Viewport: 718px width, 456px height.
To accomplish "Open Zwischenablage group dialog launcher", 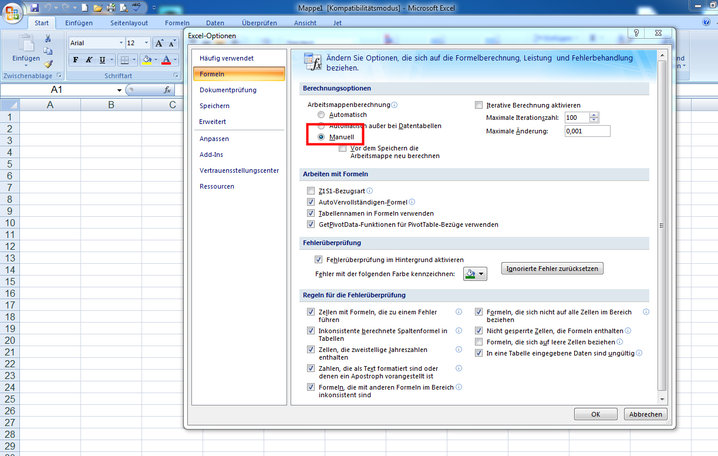I will click(x=59, y=76).
